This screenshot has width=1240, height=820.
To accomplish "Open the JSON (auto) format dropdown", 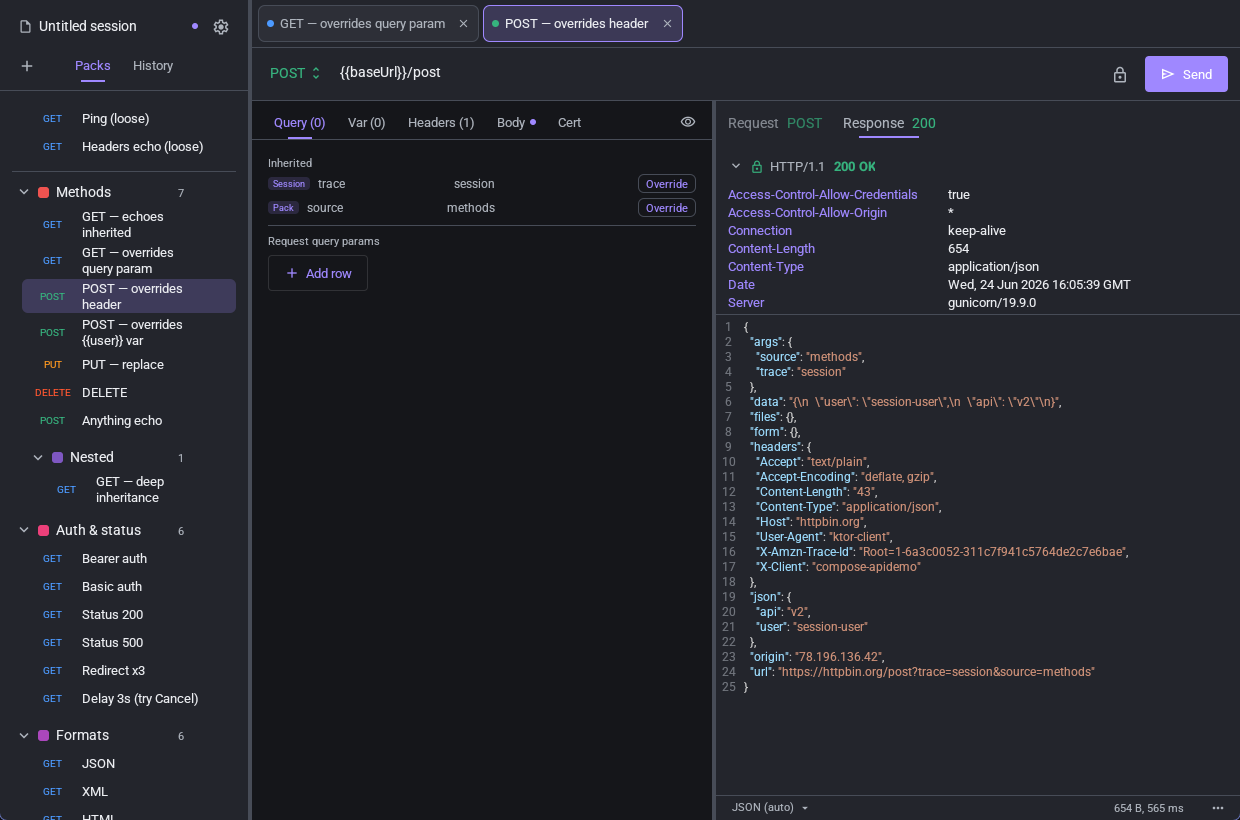I will click(x=770, y=808).
